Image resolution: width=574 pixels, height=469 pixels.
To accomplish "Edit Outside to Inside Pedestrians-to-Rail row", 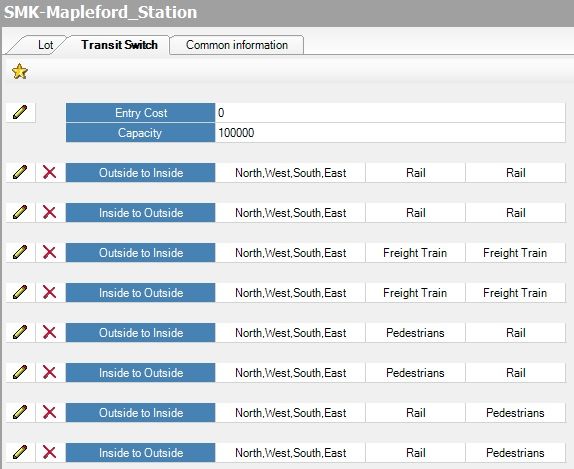I will [x=20, y=332].
